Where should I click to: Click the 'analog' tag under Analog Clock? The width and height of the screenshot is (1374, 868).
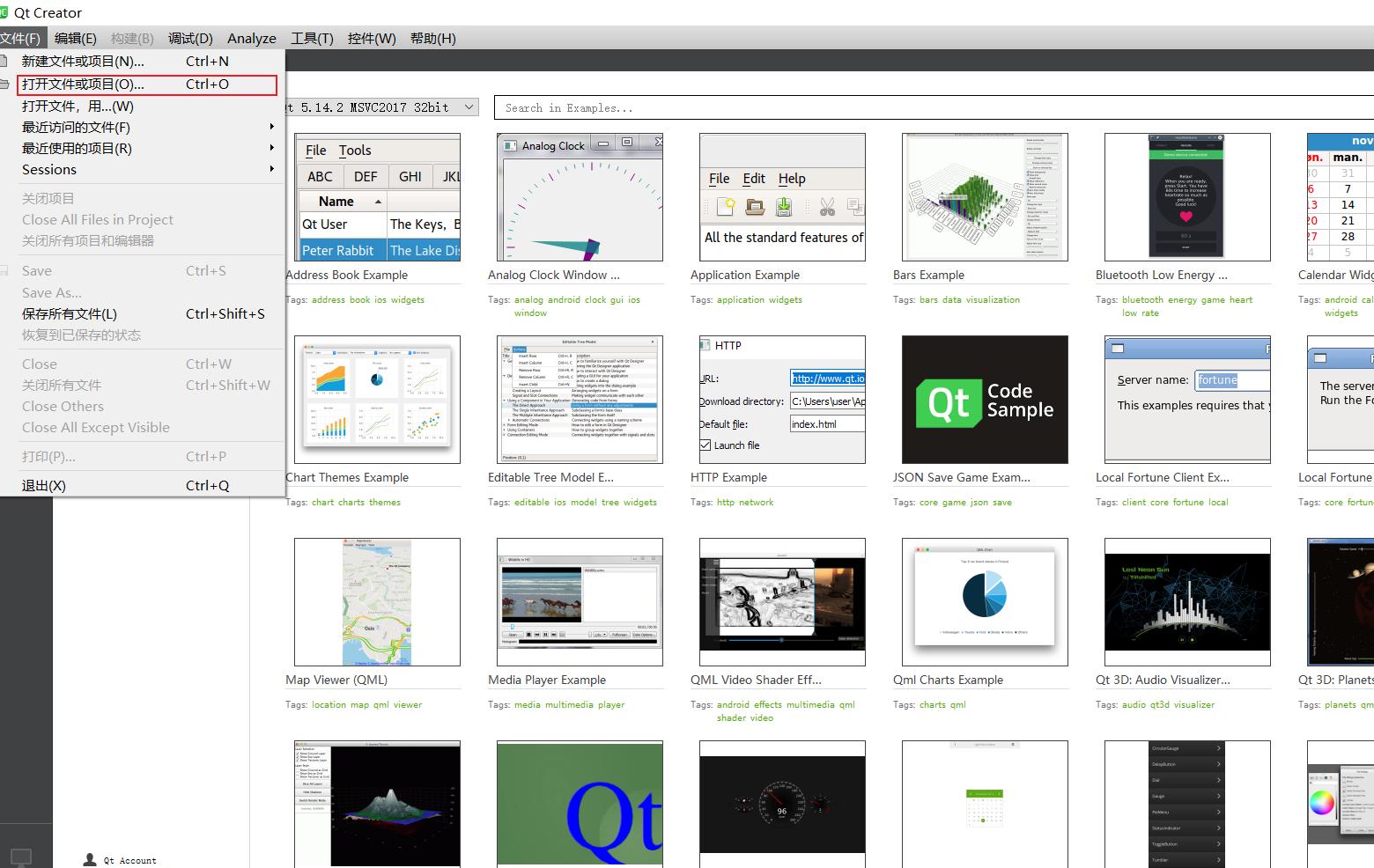pos(528,300)
